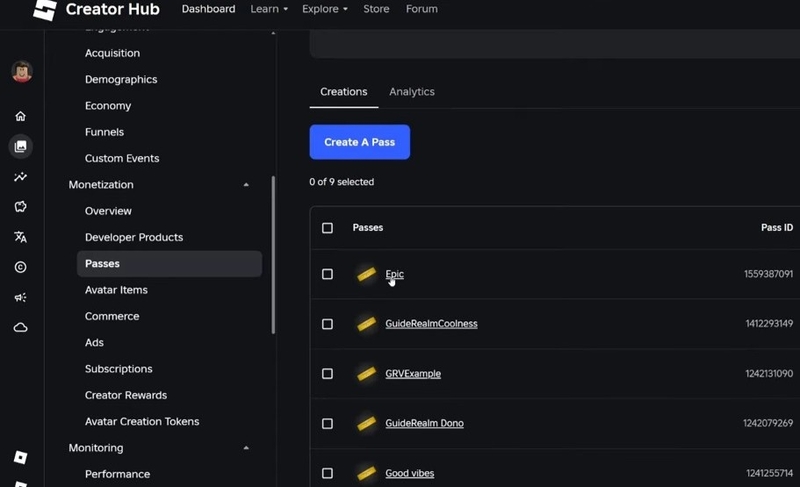Collapse the Monetization section arrow
800x487 pixels.
pos(246,185)
